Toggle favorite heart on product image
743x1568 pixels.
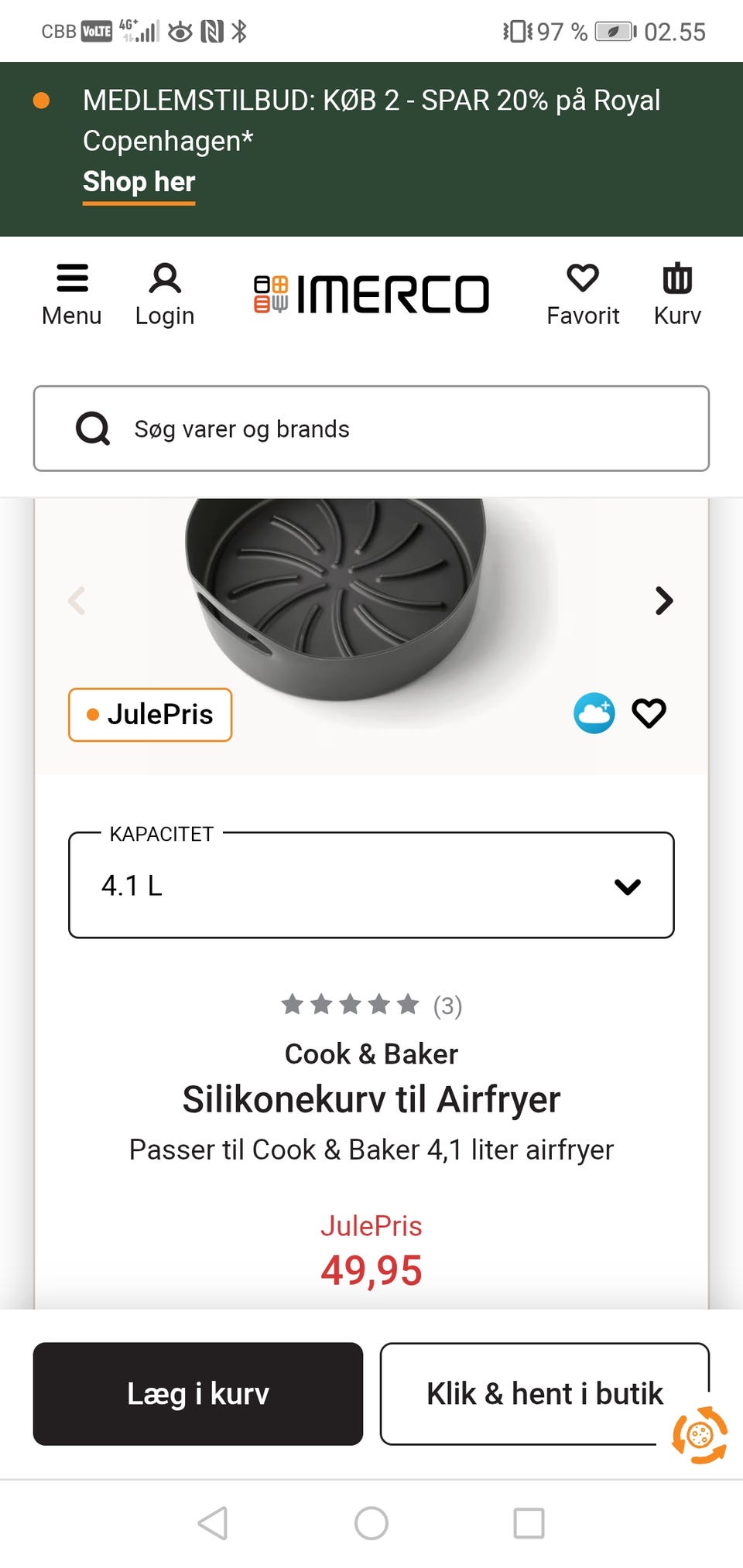point(649,713)
